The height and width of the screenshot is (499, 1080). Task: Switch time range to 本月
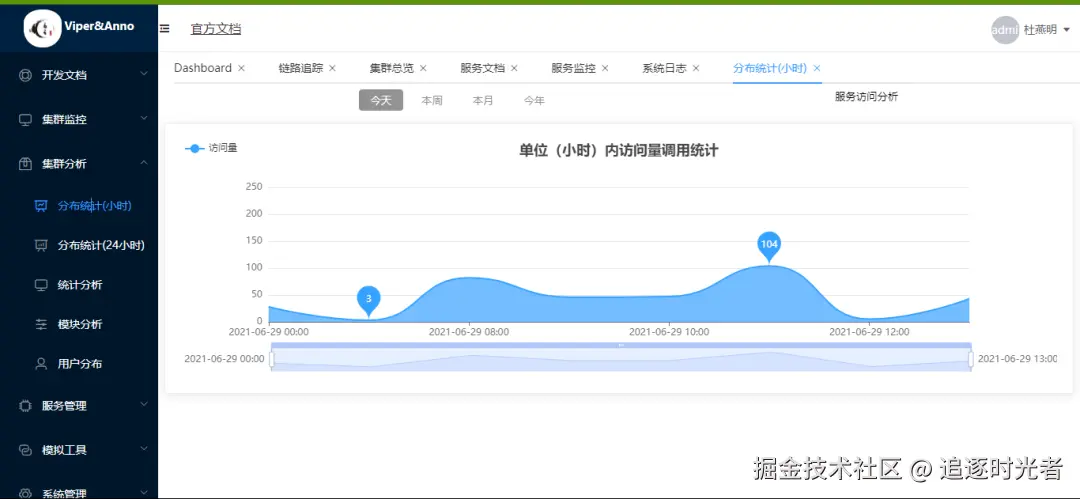[483, 100]
